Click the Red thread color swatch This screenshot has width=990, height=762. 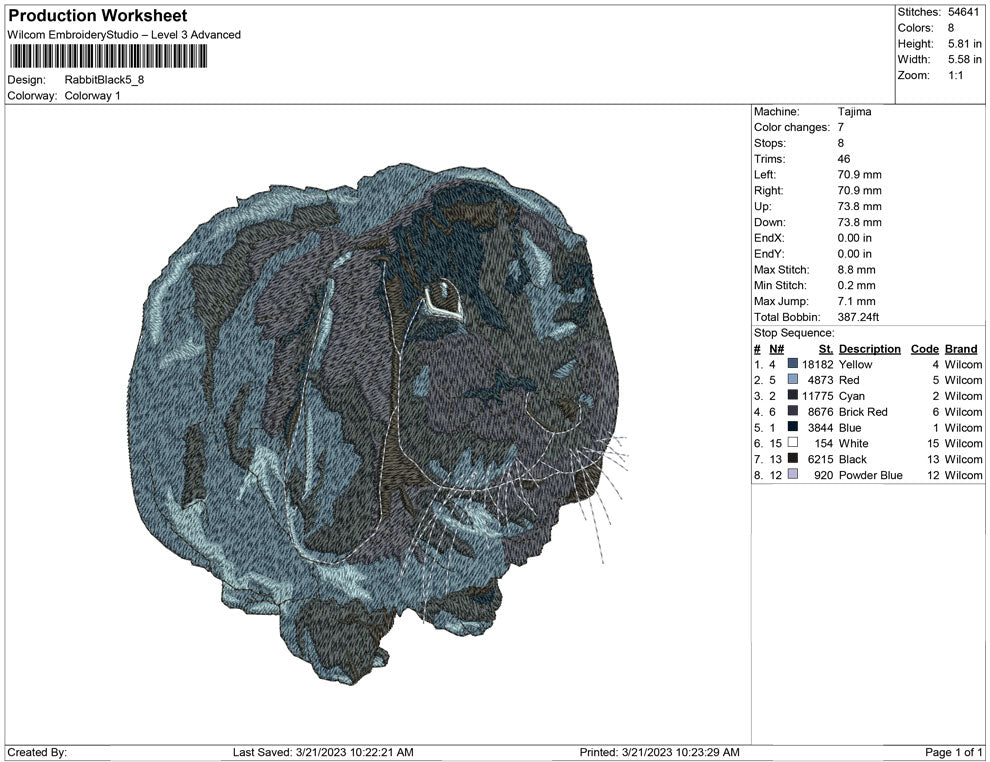click(x=793, y=380)
